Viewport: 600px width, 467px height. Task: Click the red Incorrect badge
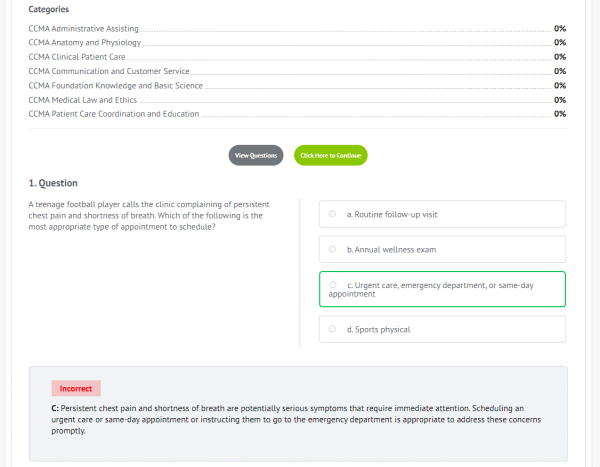click(x=76, y=388)
